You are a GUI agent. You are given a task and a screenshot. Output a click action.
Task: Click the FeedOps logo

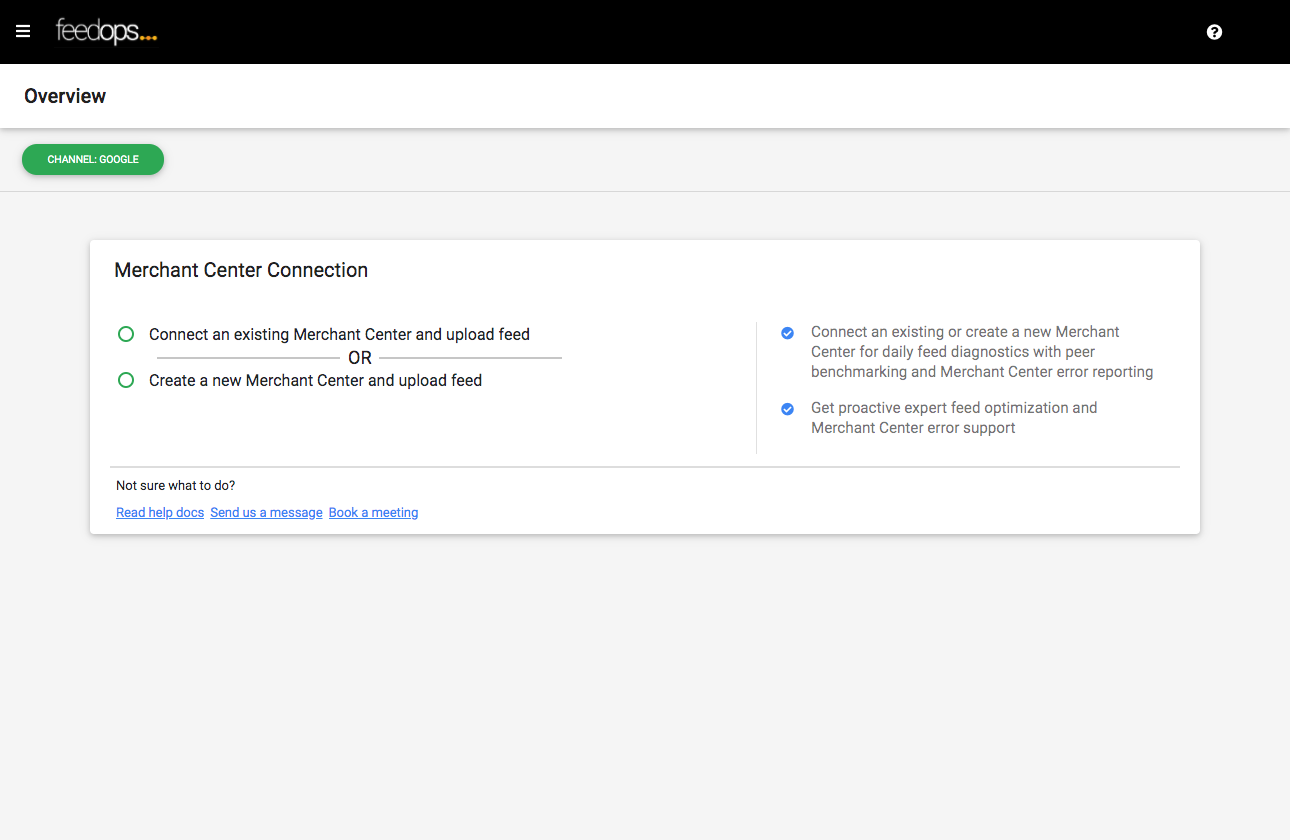click(x=106, y=32)
